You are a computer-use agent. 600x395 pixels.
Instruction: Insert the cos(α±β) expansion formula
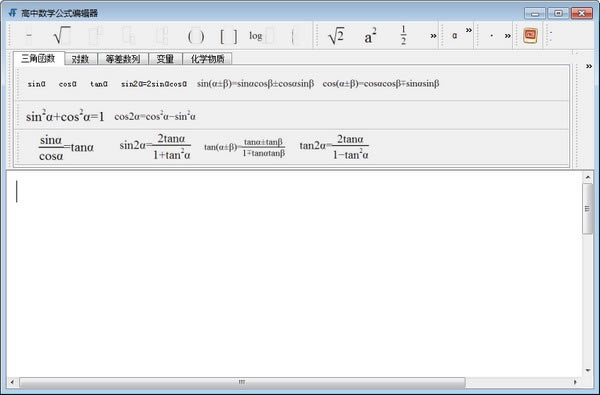(381, 83)
